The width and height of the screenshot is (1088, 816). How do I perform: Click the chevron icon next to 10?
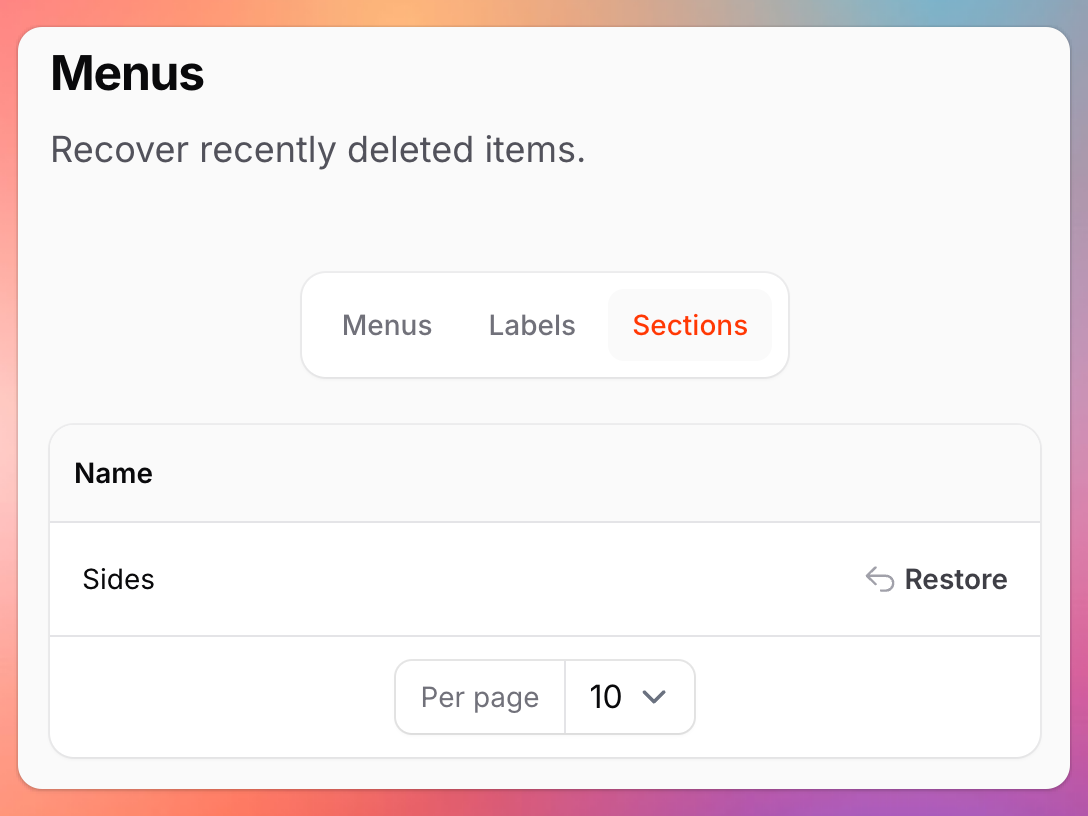(654, 697)
